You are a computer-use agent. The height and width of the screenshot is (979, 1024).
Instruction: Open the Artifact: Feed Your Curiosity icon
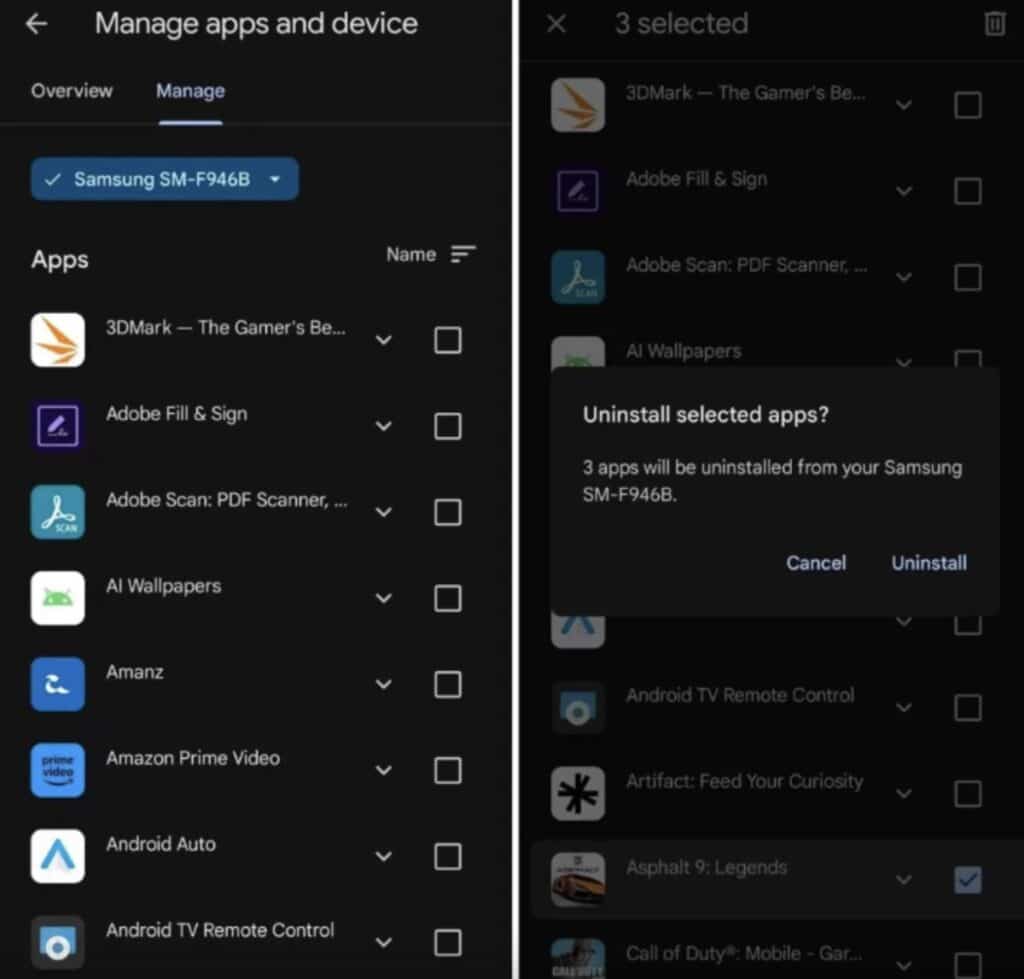click(577, 794)
